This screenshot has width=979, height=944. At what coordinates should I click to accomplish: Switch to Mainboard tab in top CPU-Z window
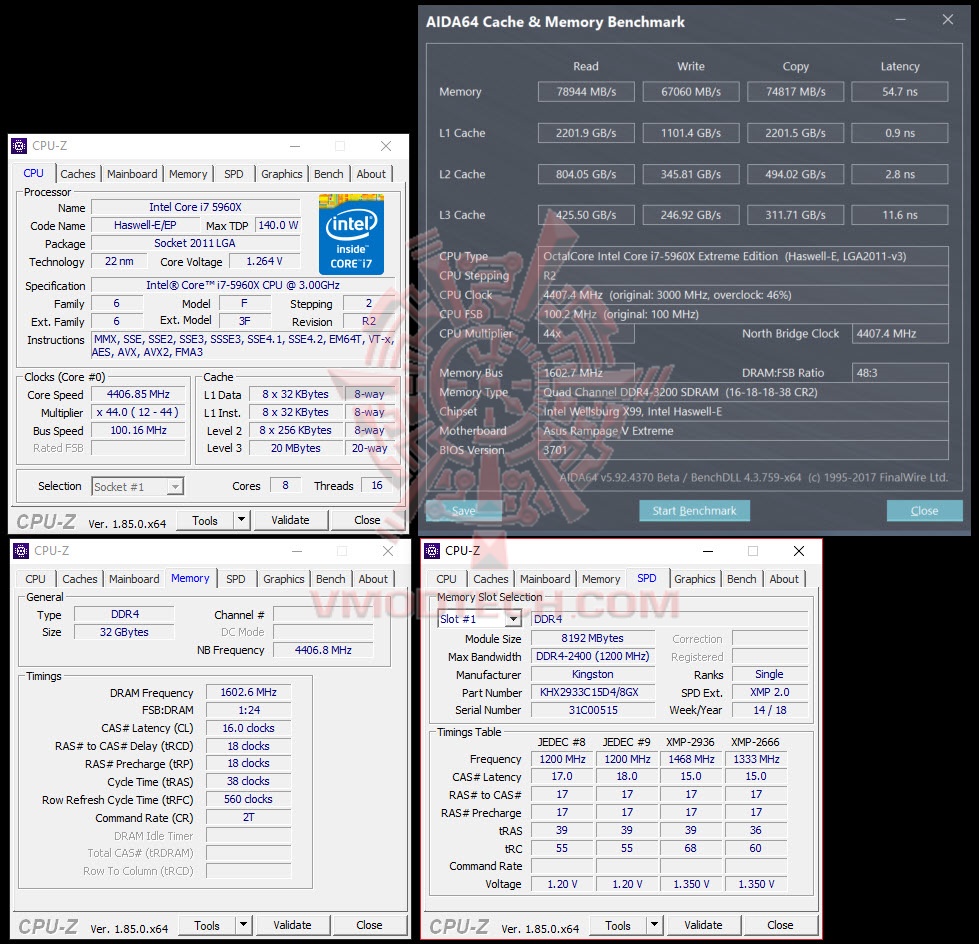(132, 174)
